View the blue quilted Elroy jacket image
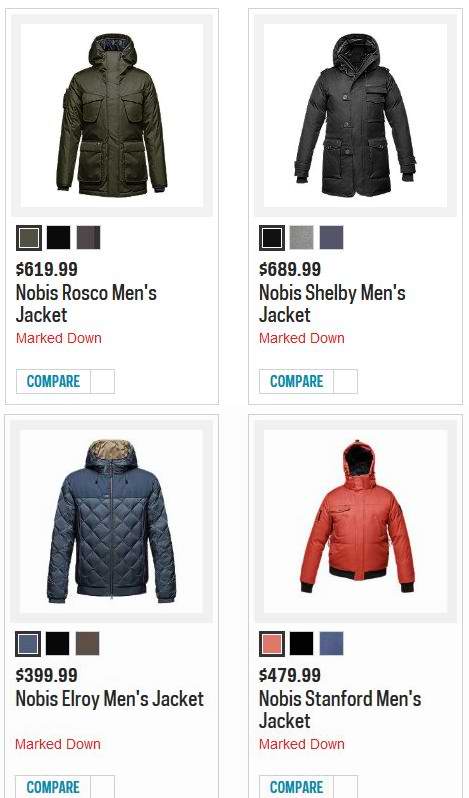469x798 pixels. click(x=111, y=521)
